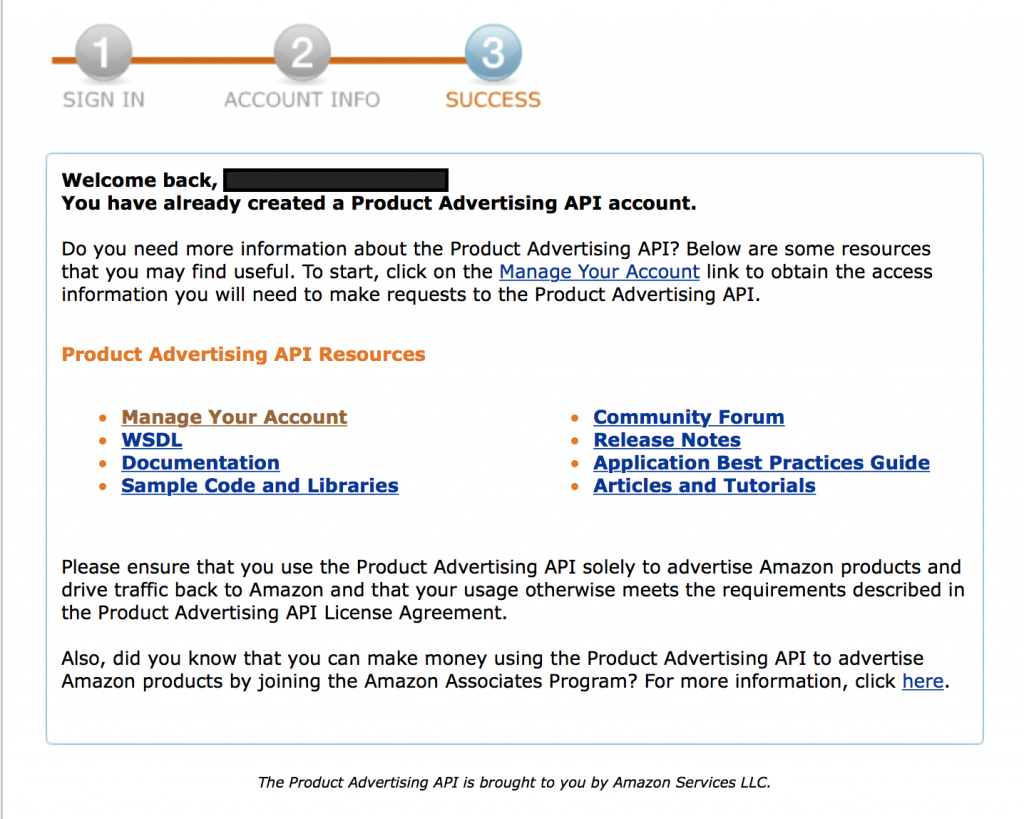This screenshot has height=819, width=1024.
Task: Click the Product Advertising API Resources heading
Action: [243, 354]
